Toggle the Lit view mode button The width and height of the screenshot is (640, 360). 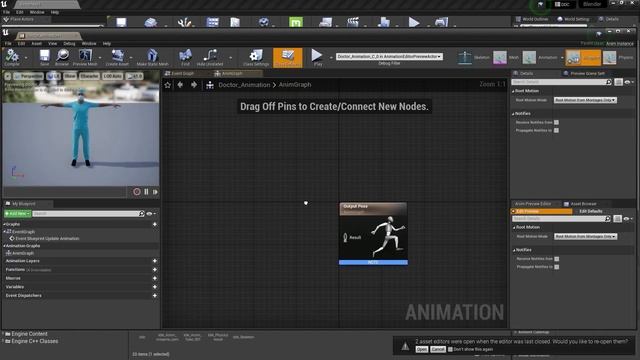point(53,76)
